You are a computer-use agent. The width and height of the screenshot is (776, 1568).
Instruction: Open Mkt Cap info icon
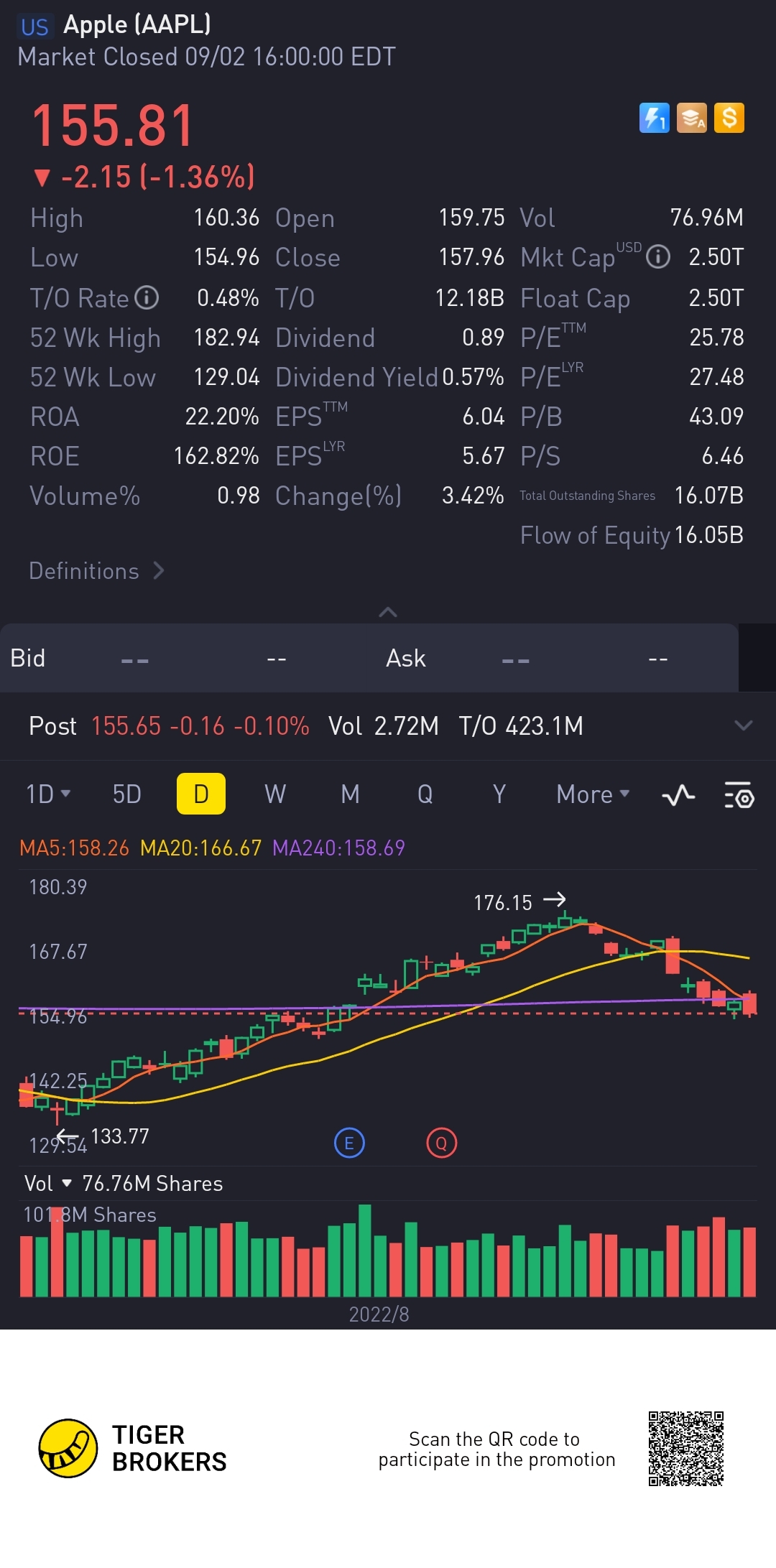[x=658, y=256]
